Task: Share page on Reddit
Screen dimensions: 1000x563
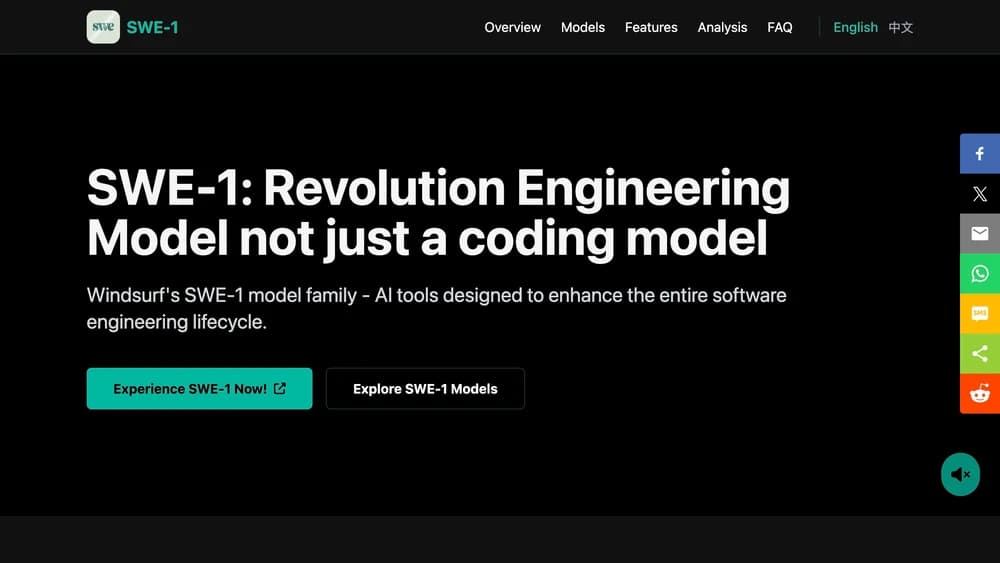Action: 980,393
